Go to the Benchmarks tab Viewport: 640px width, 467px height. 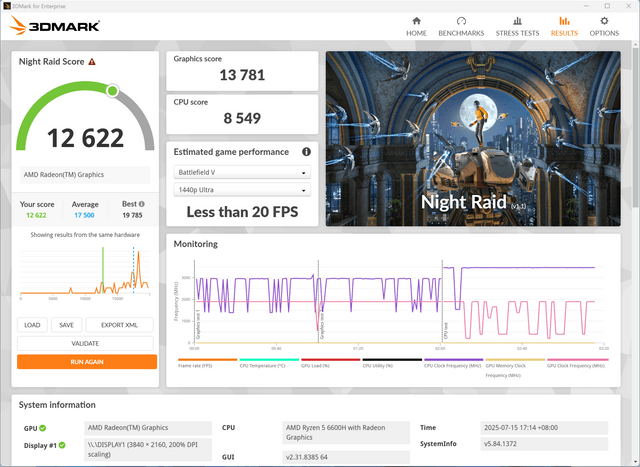pyautogui.click(x=461, y=27)
